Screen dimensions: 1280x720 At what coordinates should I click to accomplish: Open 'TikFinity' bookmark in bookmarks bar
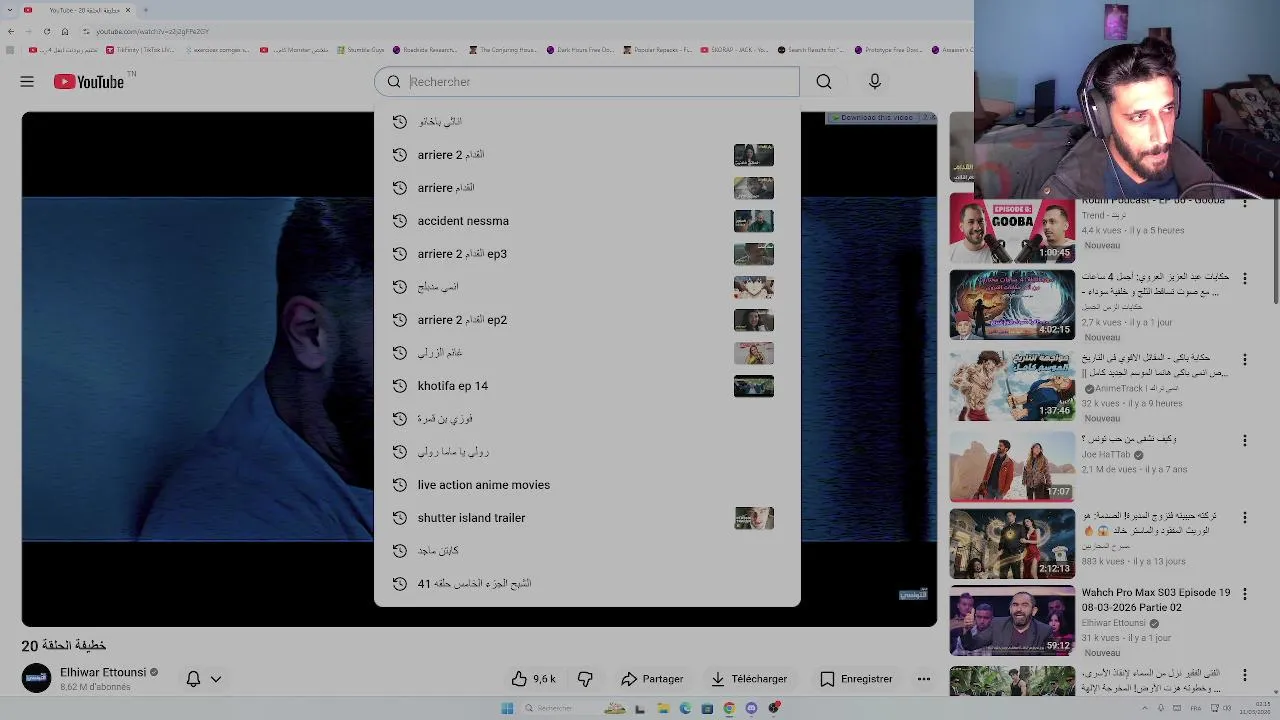[140, 49]
